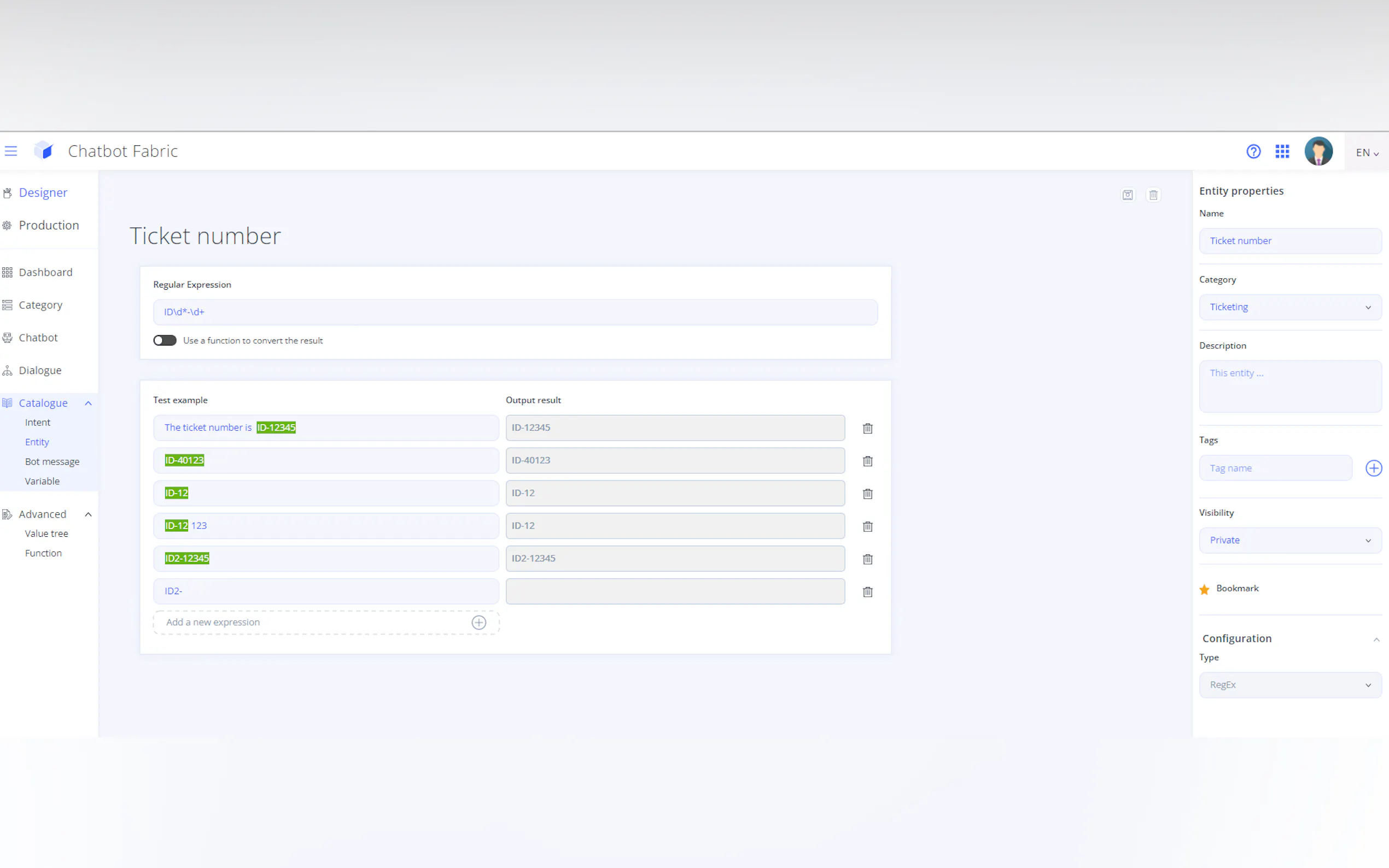
Task: Open the Category Ticketing dropdown
Action: click(x=1289, y=307)
